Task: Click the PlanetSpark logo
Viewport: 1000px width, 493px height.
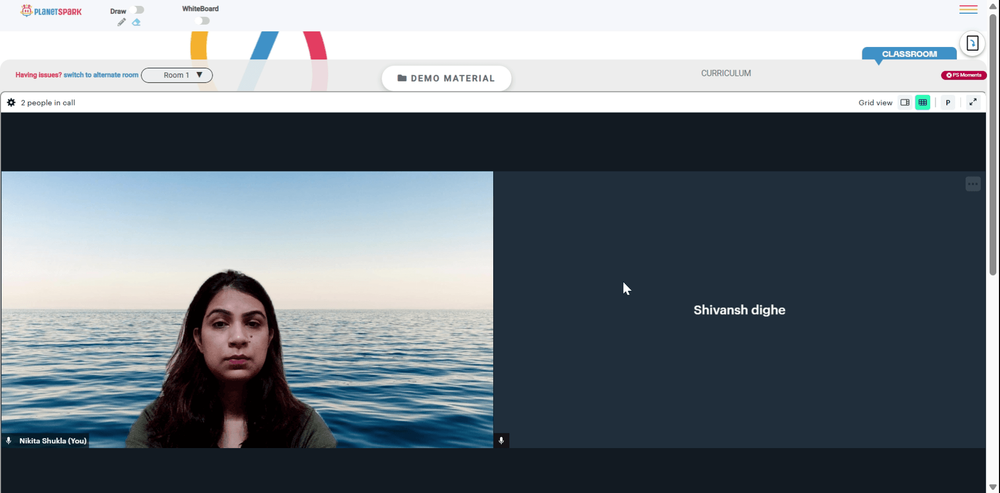Action: pyautogui.click(x=51, y=11)
